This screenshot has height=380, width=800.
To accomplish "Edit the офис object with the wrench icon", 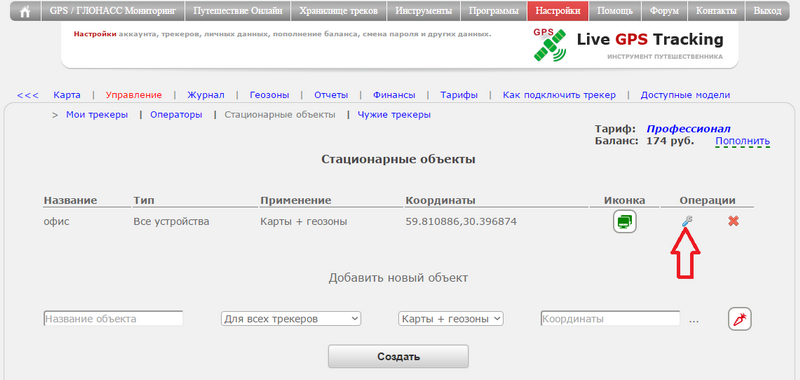I will tap(687, 221).
